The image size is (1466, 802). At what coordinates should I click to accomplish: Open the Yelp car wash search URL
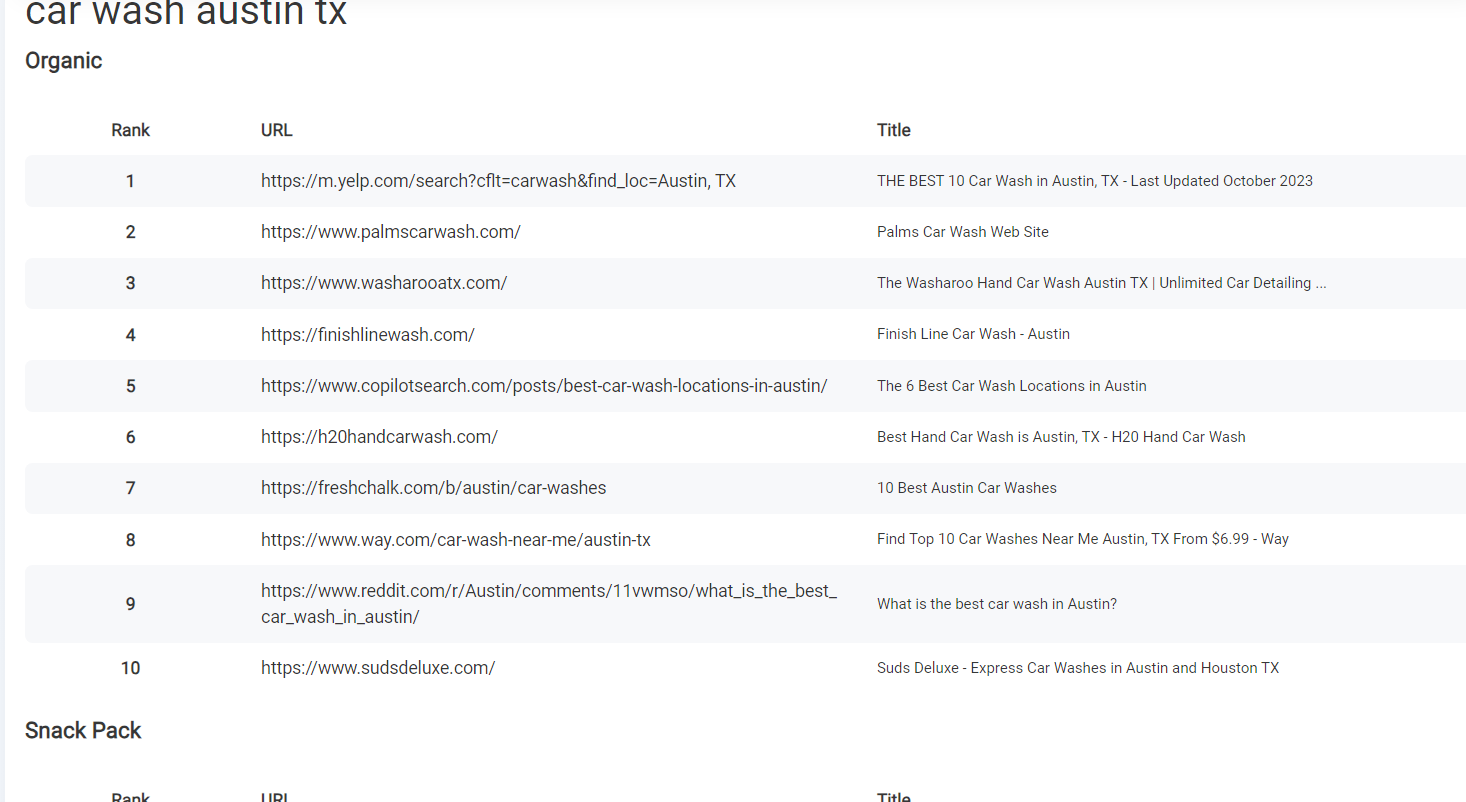click(498, 181)
